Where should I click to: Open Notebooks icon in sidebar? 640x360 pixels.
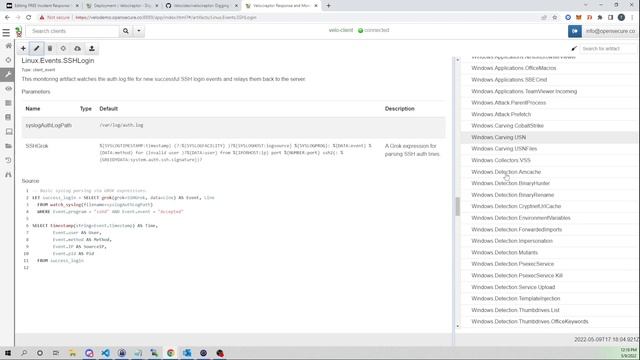pyautogui.click(x=8, y=117)
